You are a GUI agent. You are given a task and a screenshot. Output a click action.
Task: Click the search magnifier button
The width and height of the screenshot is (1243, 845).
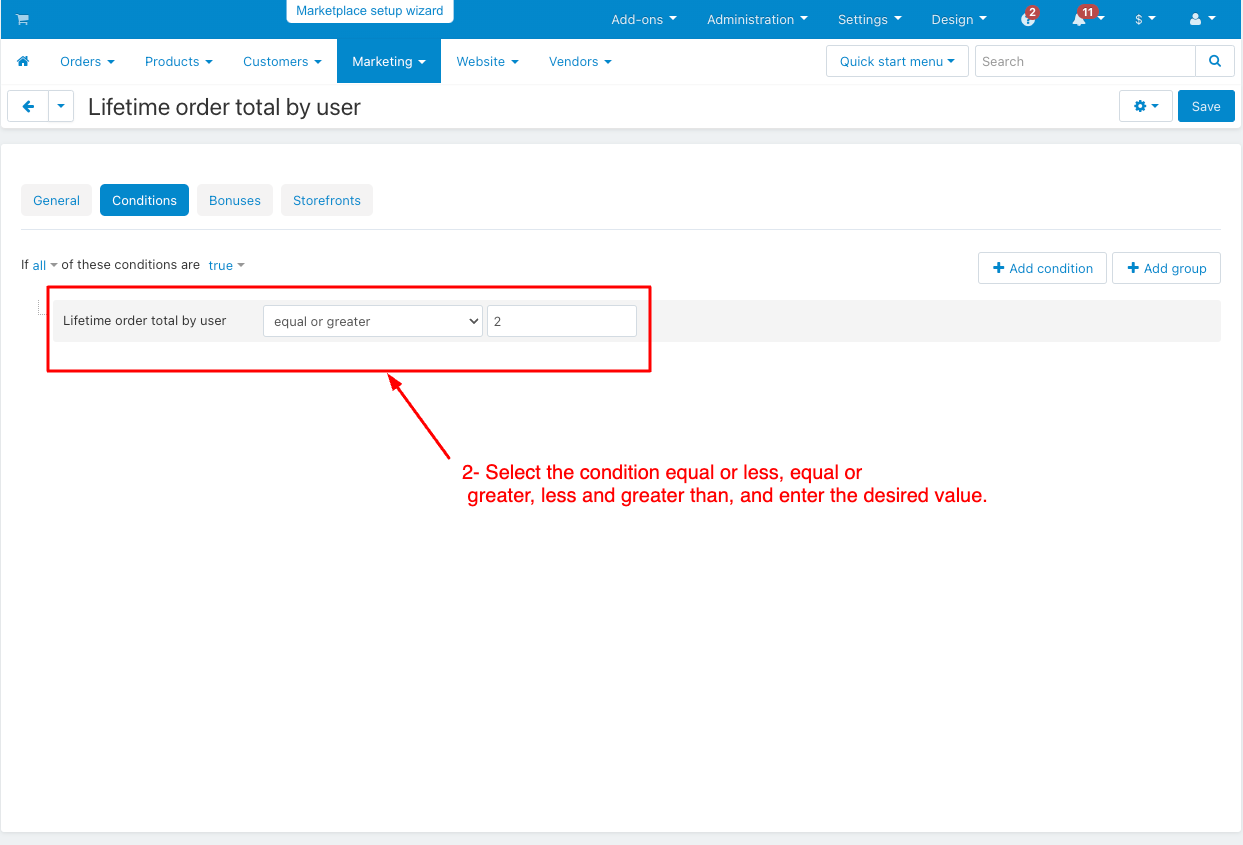coord(1214,62)
